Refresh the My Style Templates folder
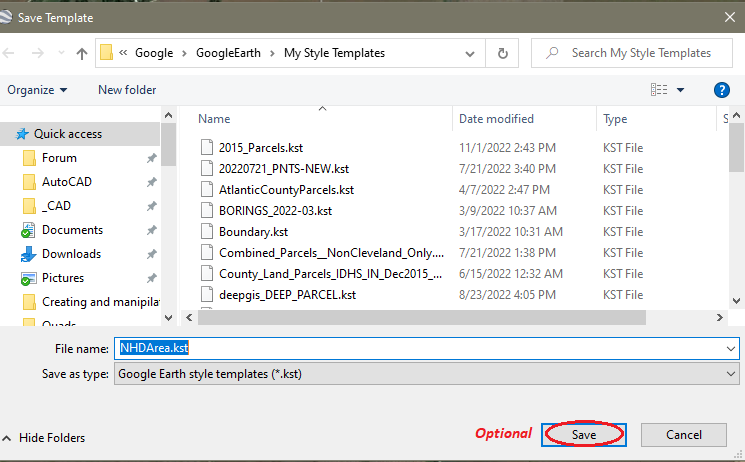This screenshot has height=462, width=745. (x=502, y=53)
